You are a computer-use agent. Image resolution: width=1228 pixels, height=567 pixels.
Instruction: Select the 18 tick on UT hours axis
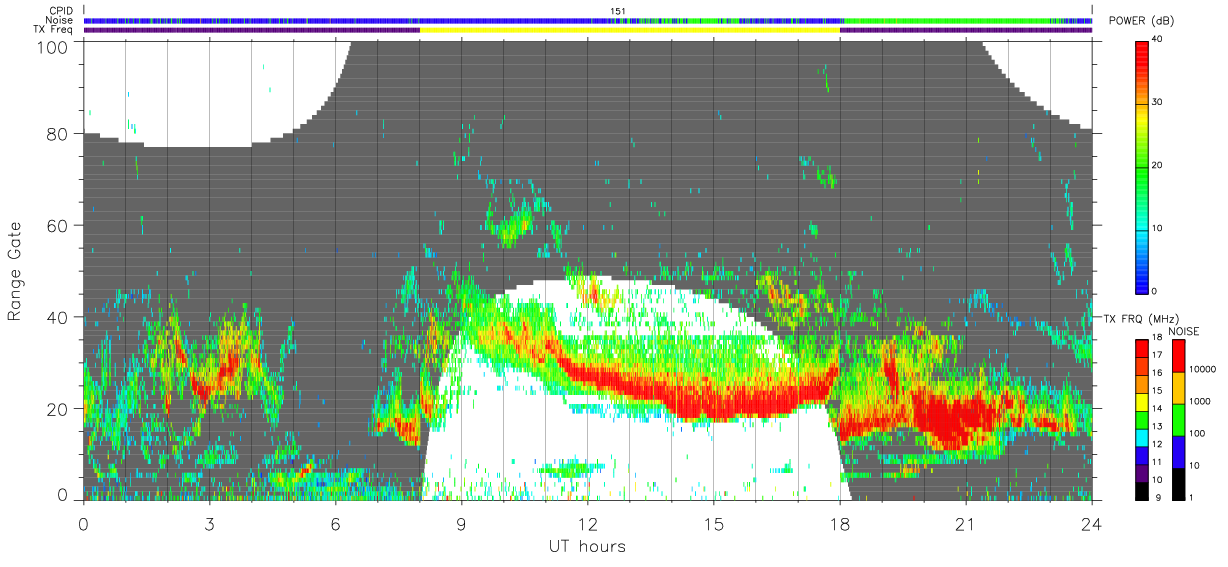point(839,523)
